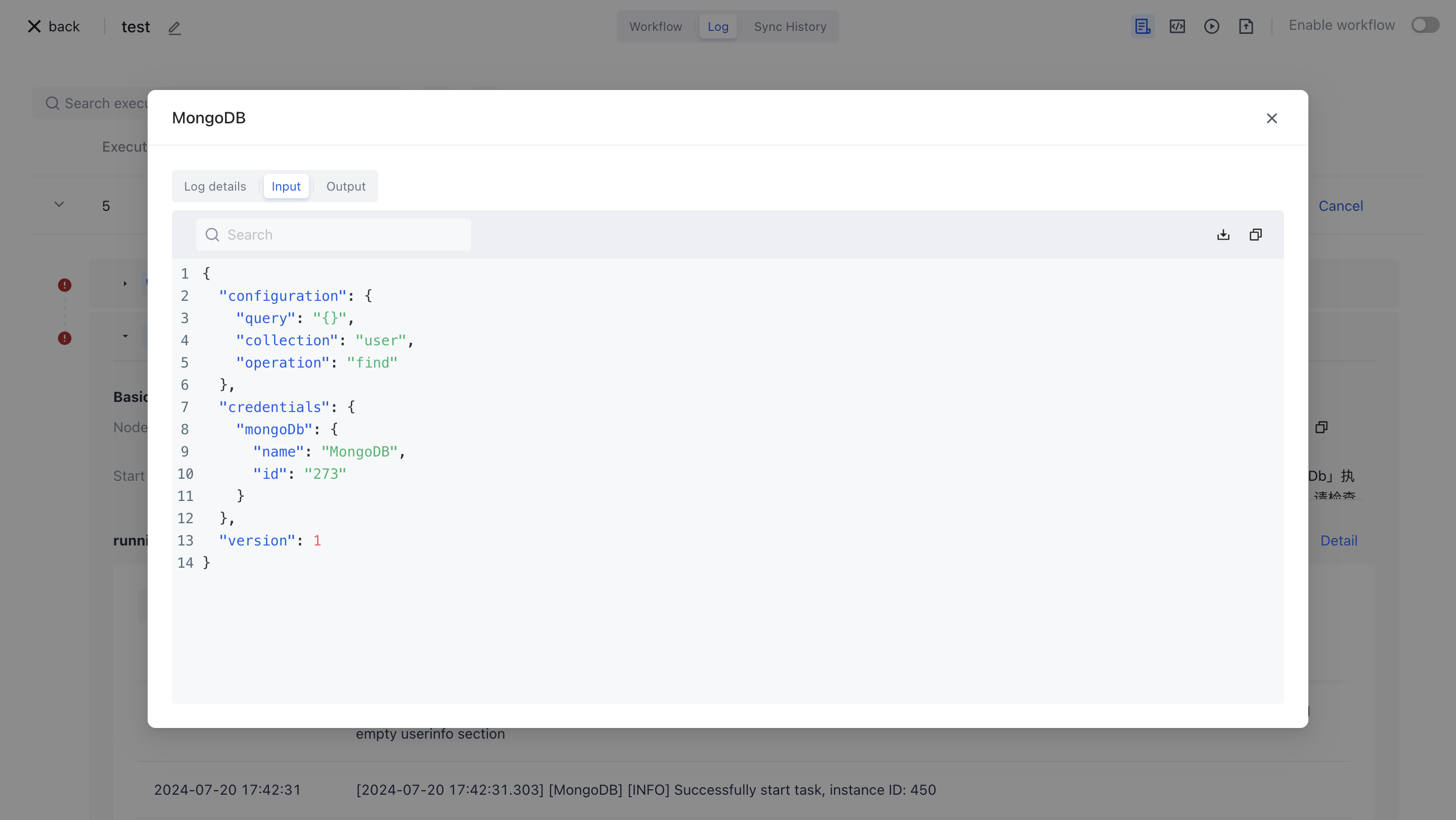Open the log panel icon in toolbar
Screen dimensions: 1456x820
point(1143,27)
